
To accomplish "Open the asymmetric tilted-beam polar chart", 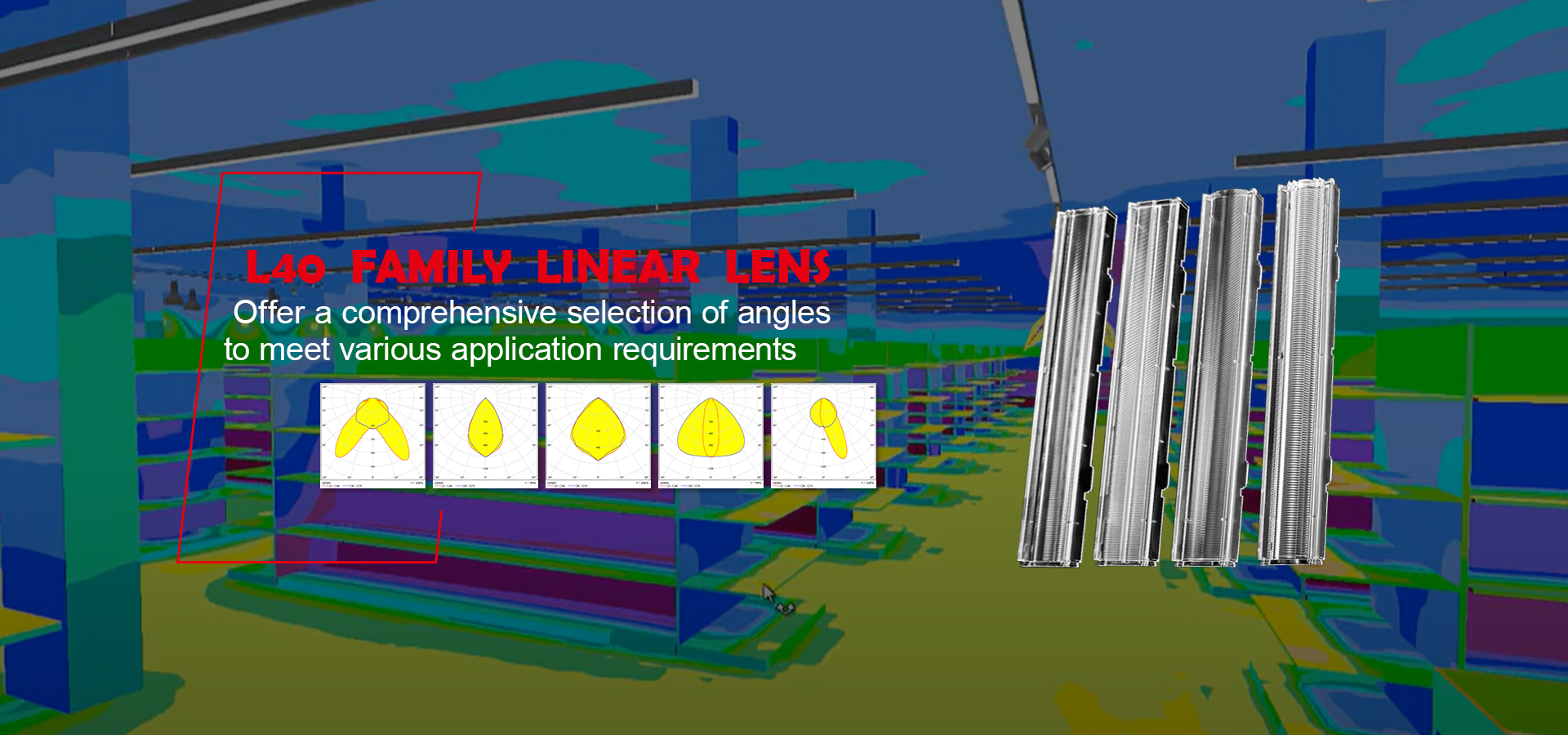I will tap(823, 435).
